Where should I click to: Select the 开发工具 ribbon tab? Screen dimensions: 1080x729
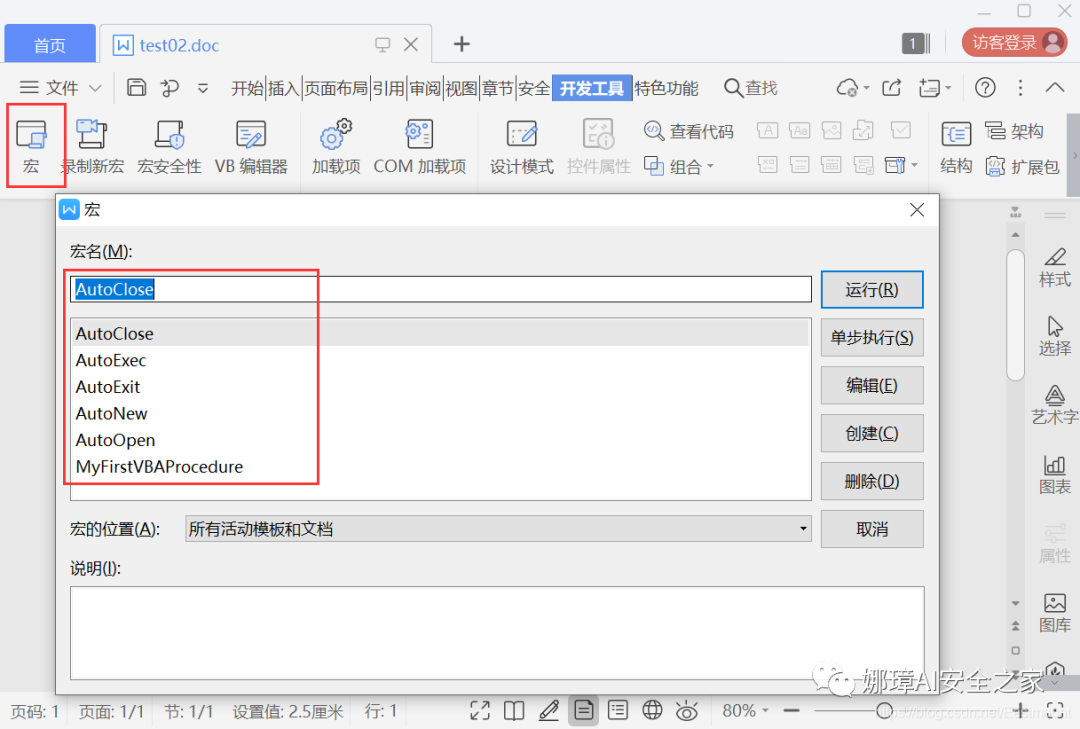pyautogui.click(x=592, y=88)
